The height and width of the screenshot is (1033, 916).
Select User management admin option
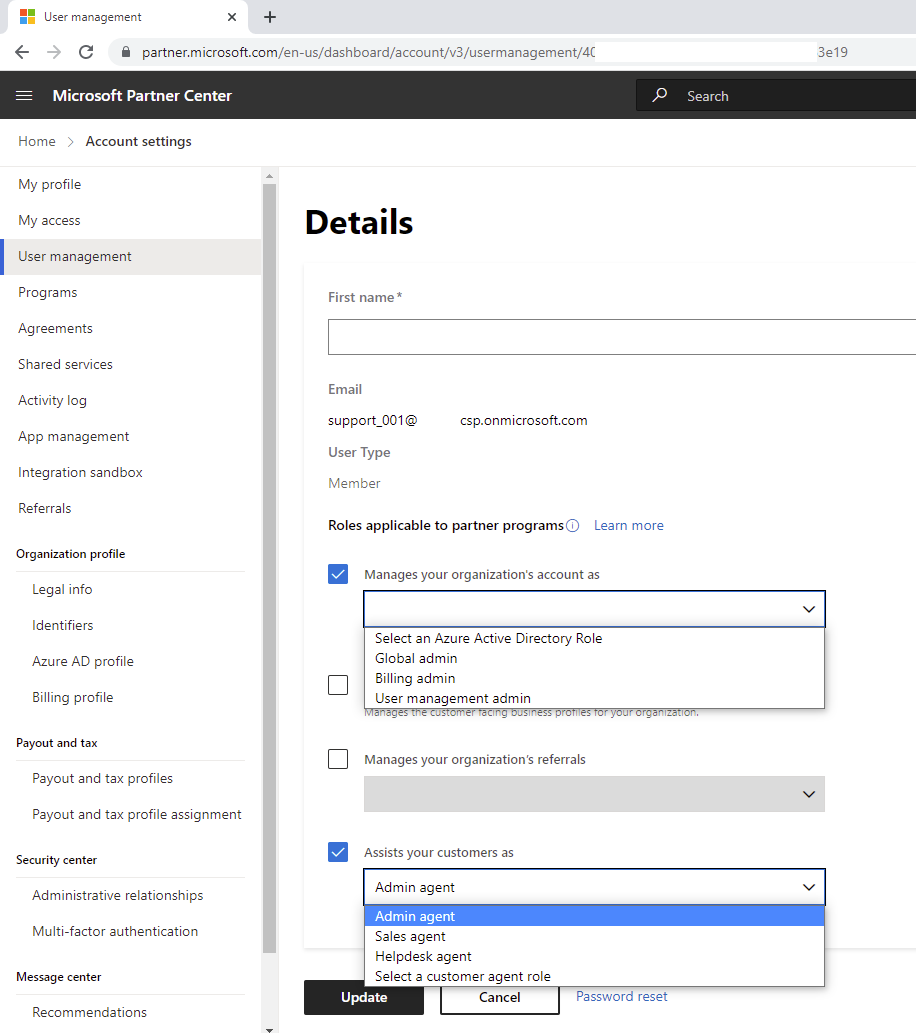(594, 698)
